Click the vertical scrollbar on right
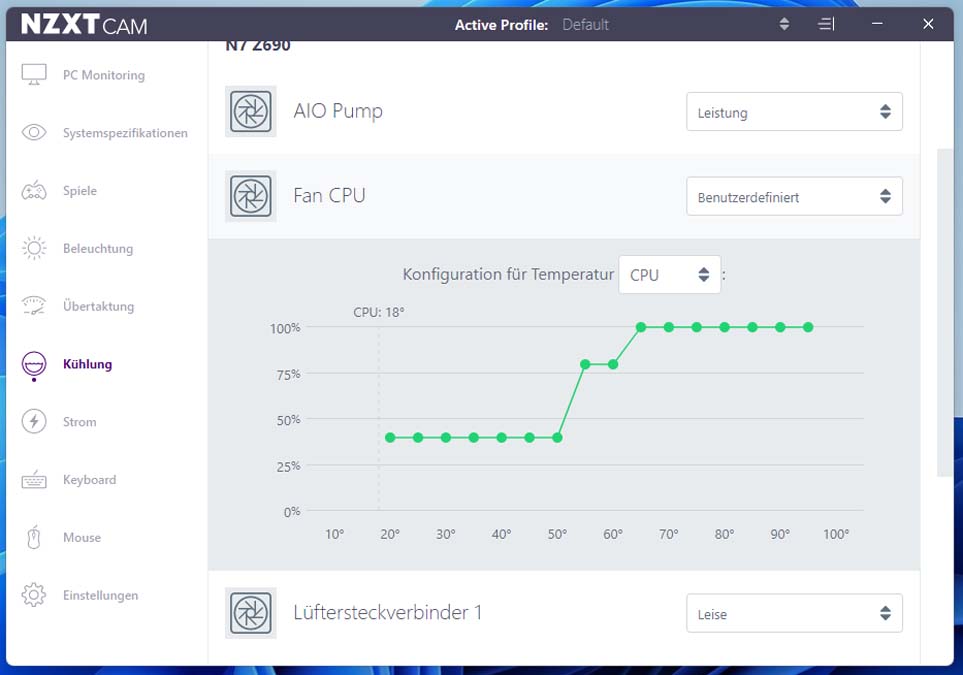Image resolution: width=963 pixels, height=675 pixels. pyautogui.click(x=945, y=312)
